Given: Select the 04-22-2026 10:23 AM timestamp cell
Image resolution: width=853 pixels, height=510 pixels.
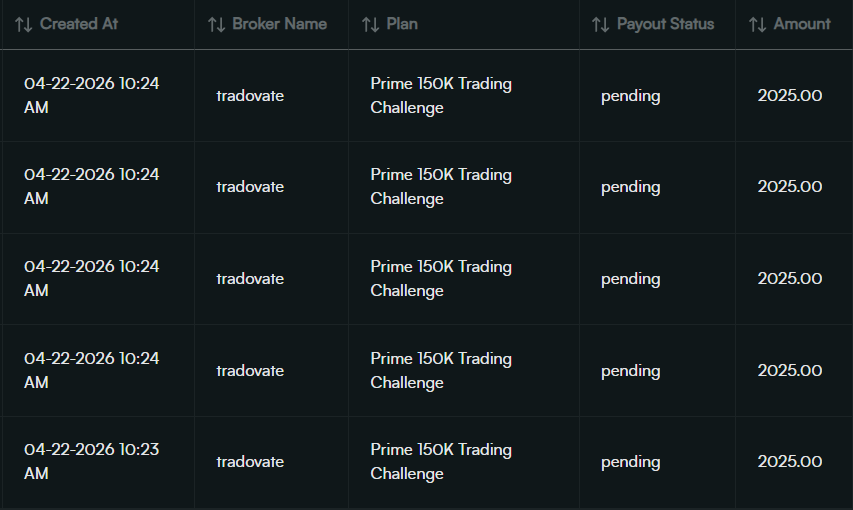Looking at the screenshot, I should click(91, 461).
